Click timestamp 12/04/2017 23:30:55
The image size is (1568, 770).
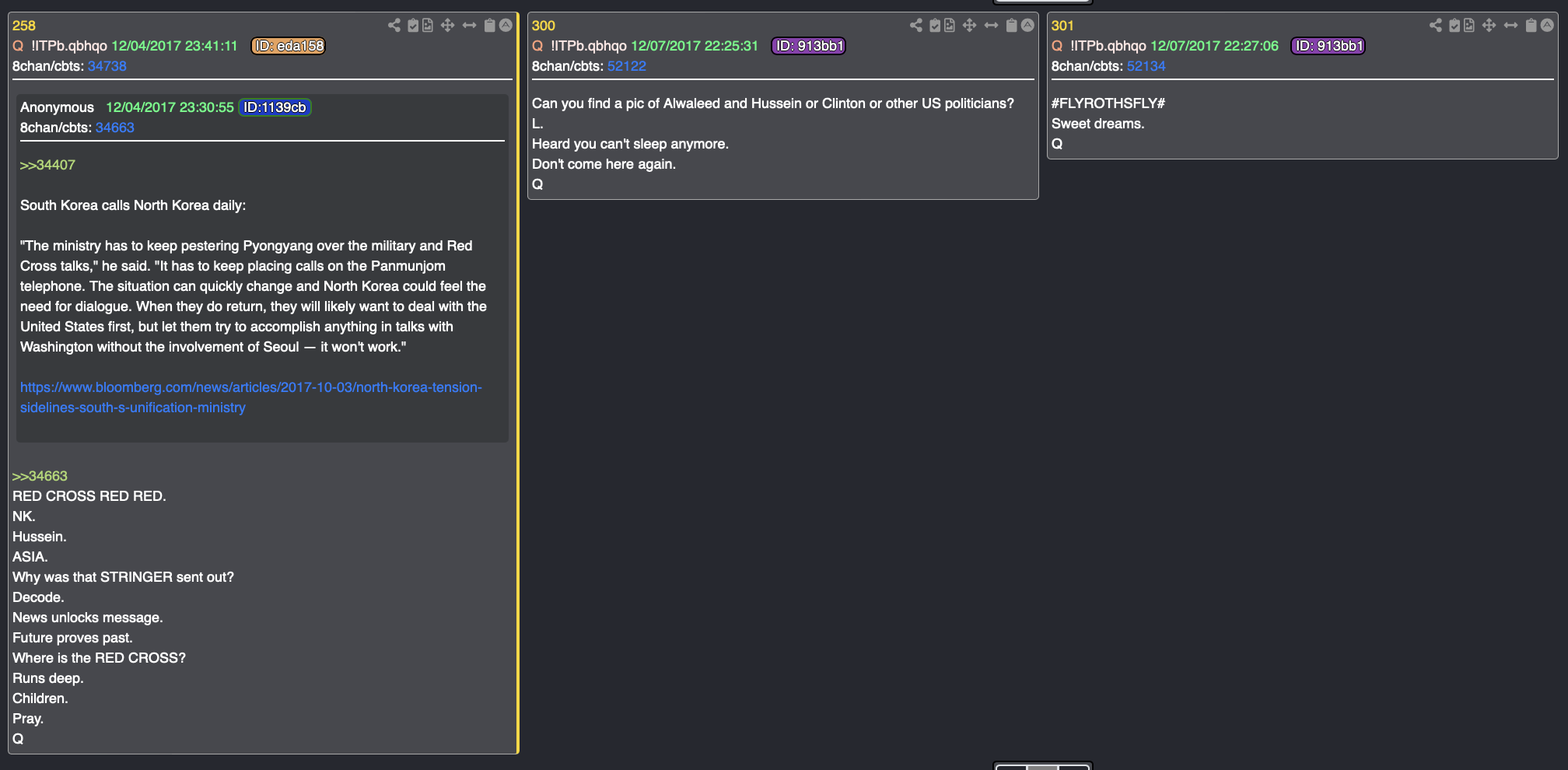click(170, 107)
